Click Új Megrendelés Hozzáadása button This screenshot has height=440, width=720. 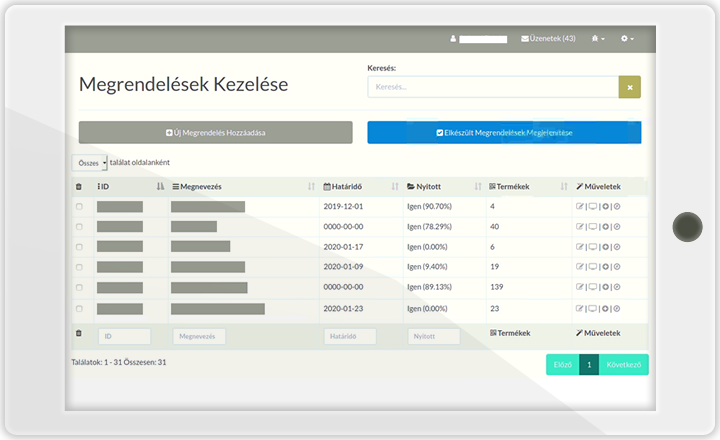(216, 132)
